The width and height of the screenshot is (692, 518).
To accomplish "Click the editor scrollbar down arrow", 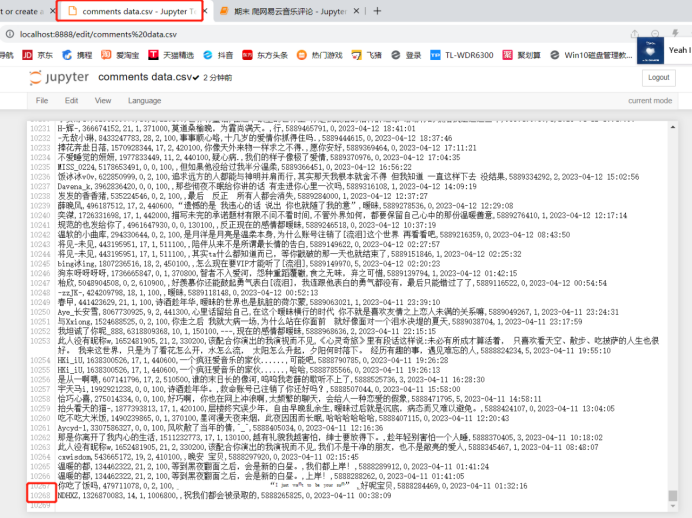I will pos(673,506).
